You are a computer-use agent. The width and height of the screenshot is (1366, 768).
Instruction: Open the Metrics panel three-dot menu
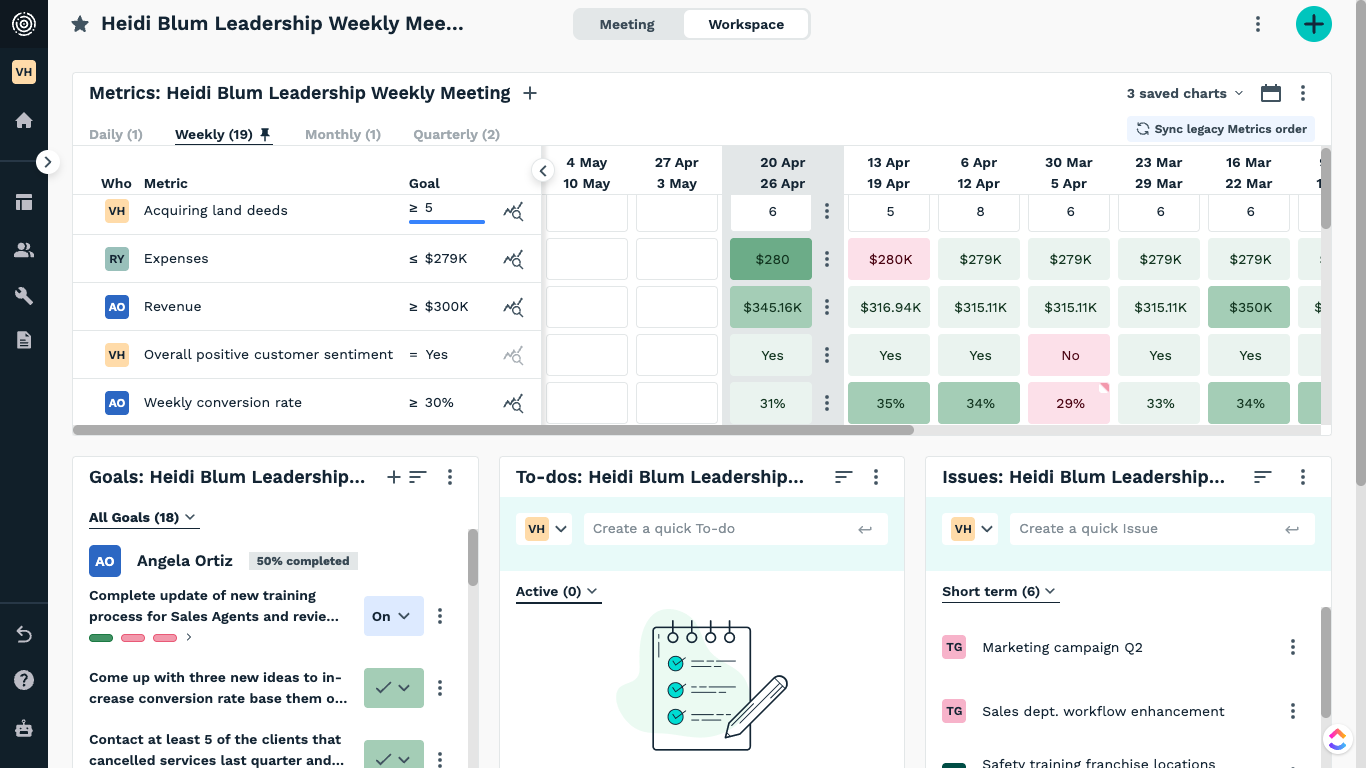coord(1303,93)
